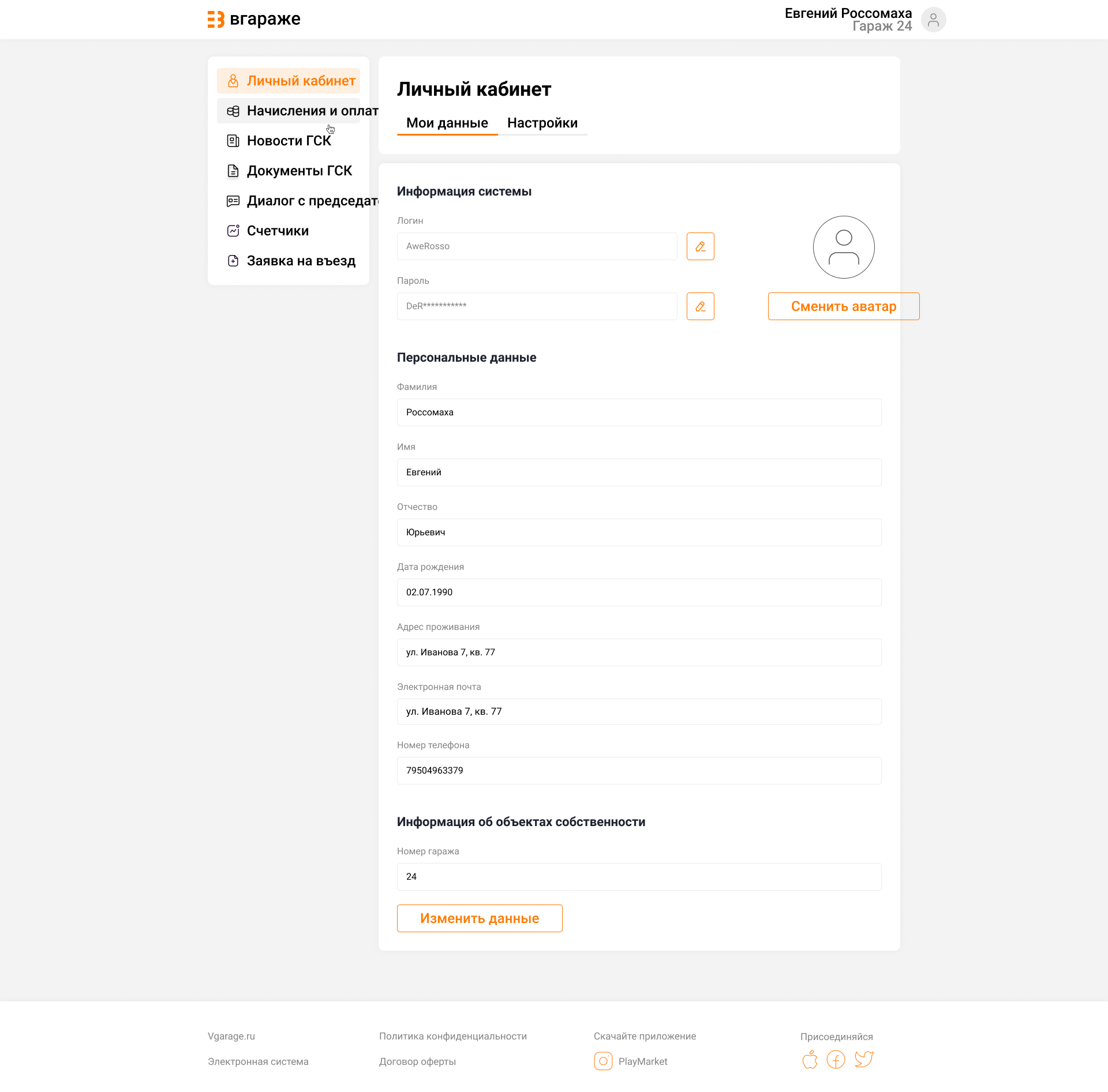Viewport: 1108px width, 1092px height.
Task: Open Счетчики section
Action: point(289,231)
